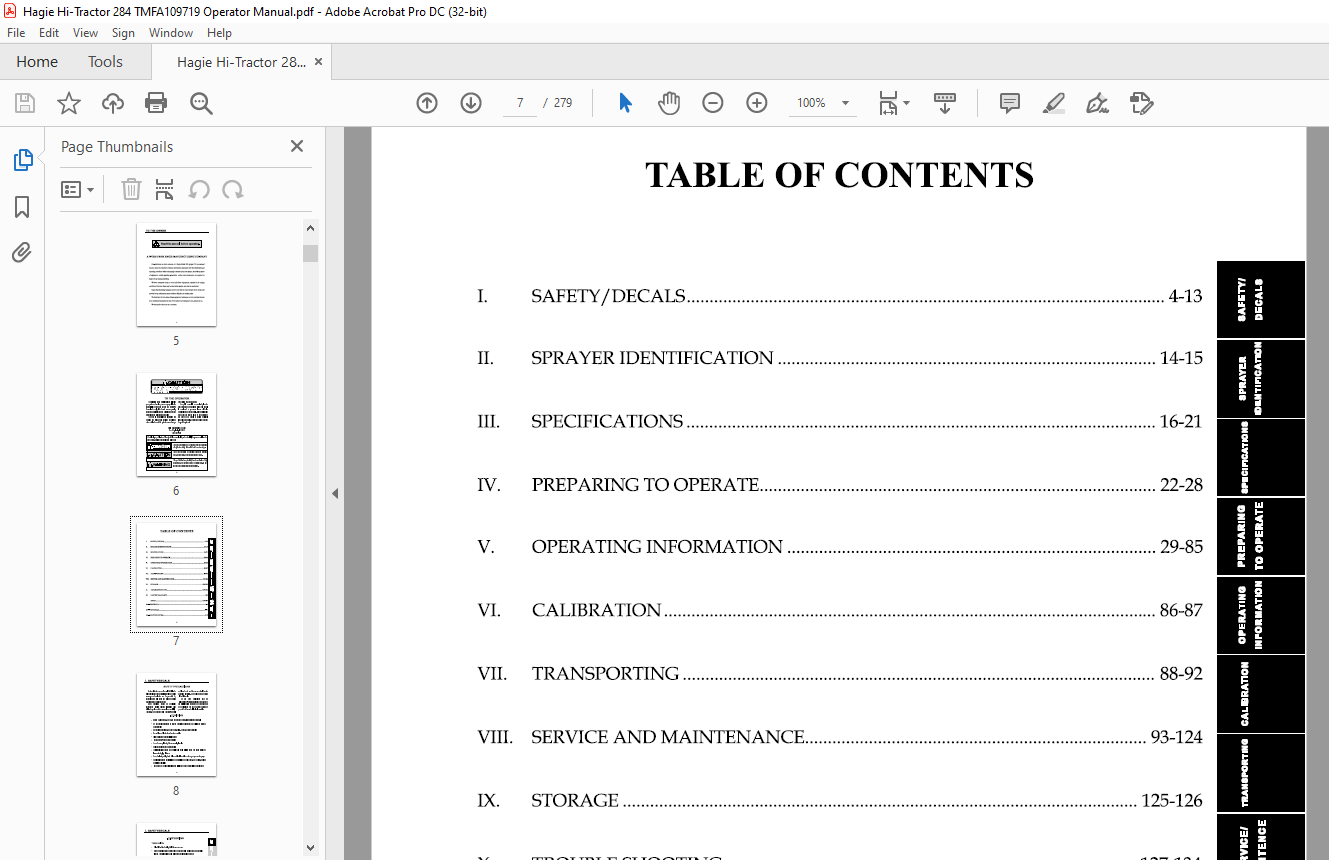Click the SAFETY/DECALS black side tab
The height and width of the screenshot is (860, 1329).
click(1261, 300)
